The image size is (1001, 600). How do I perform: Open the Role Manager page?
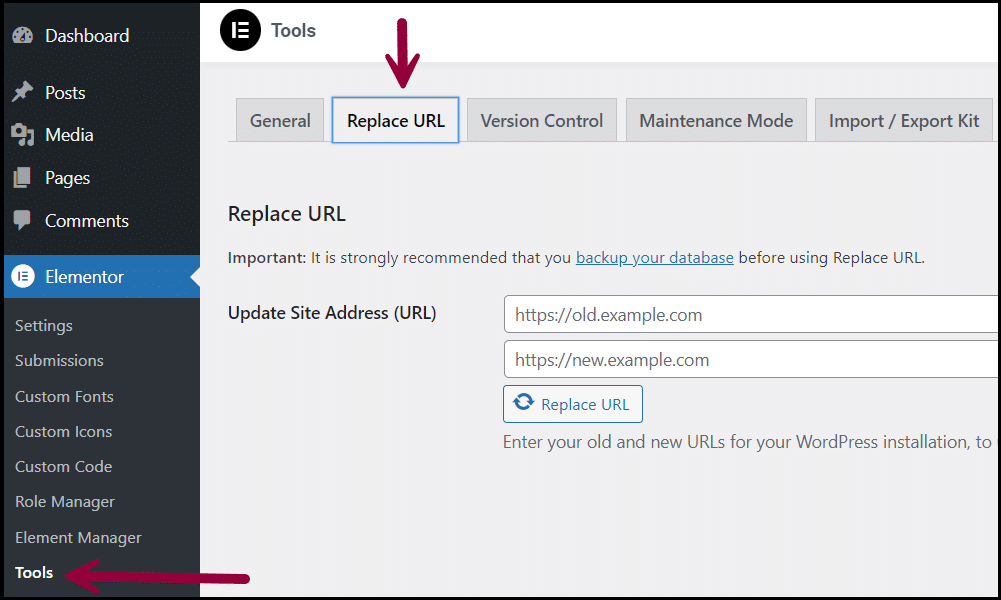click(x=64, y=501)
